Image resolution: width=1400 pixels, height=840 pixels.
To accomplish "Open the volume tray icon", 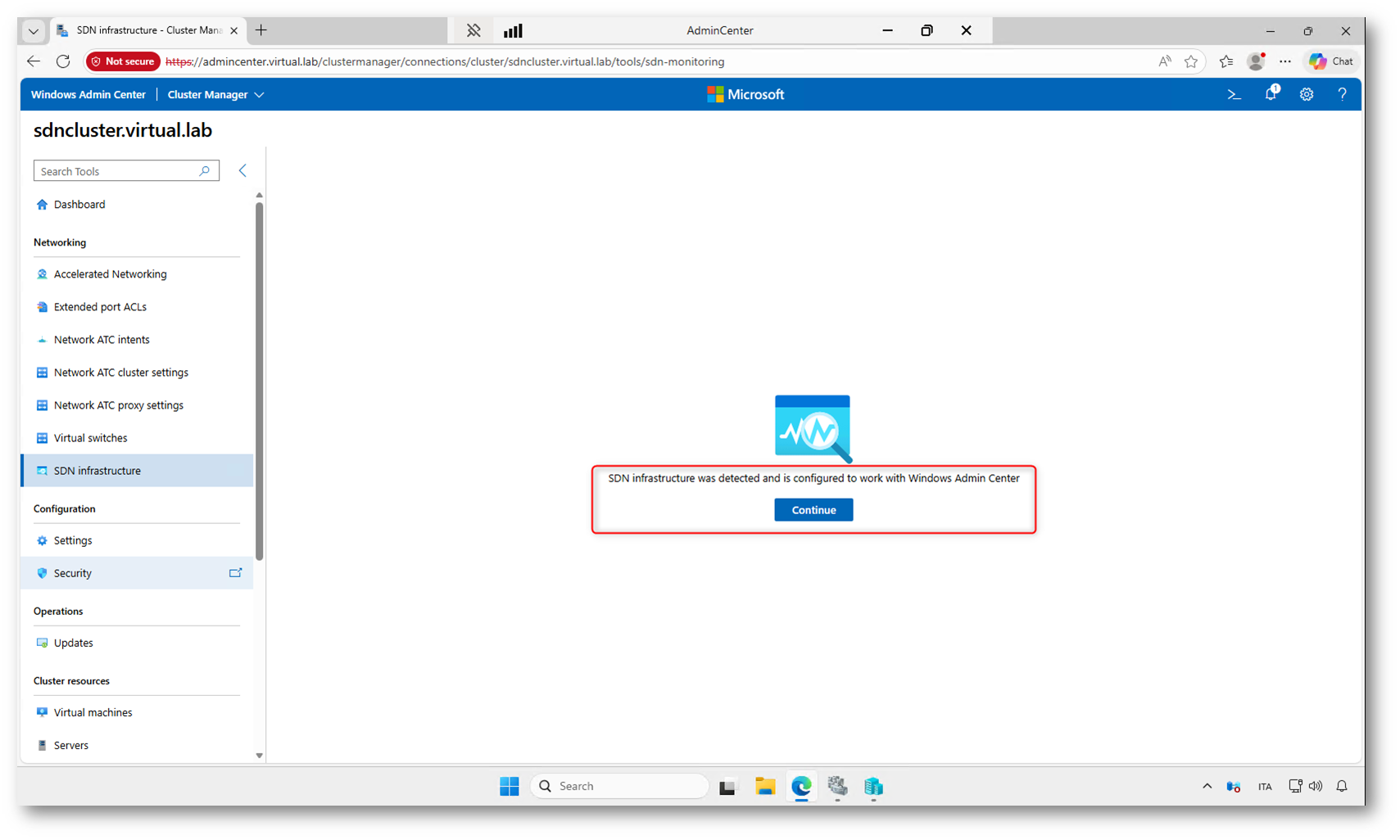I will [x=1316, y=786].
